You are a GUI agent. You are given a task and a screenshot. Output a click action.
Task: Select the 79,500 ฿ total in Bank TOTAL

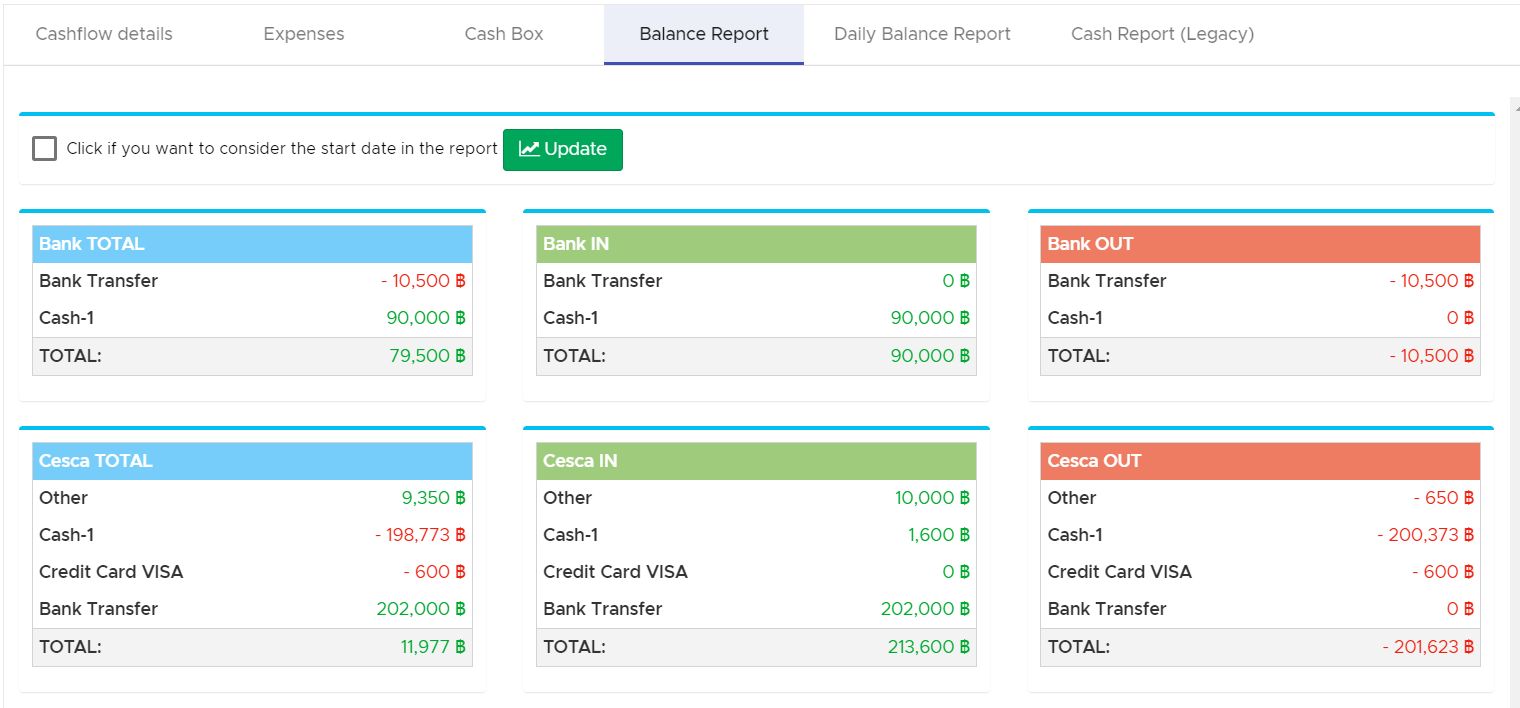coord(428,356)
